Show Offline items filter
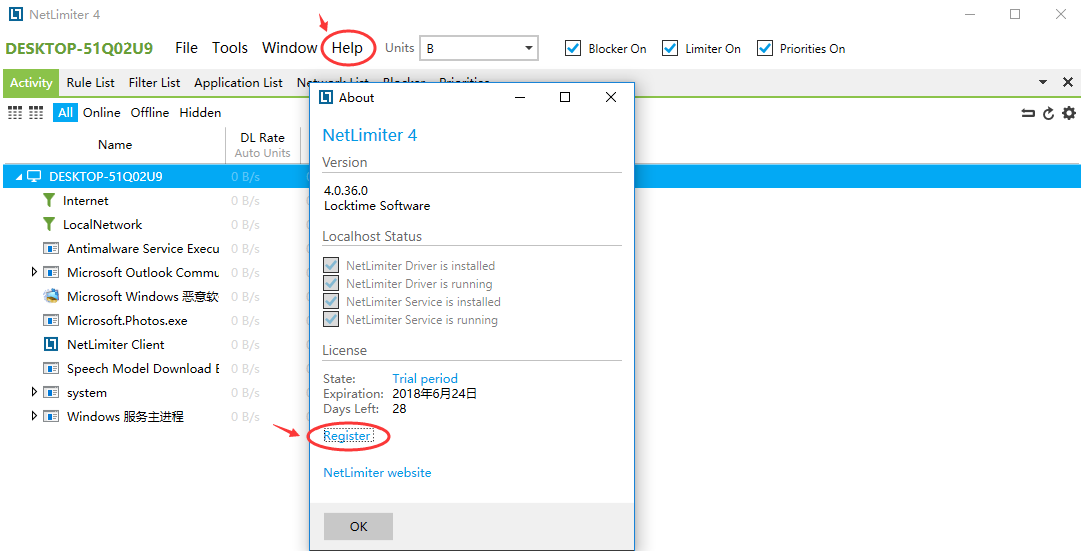 click(x=150, y=113)
